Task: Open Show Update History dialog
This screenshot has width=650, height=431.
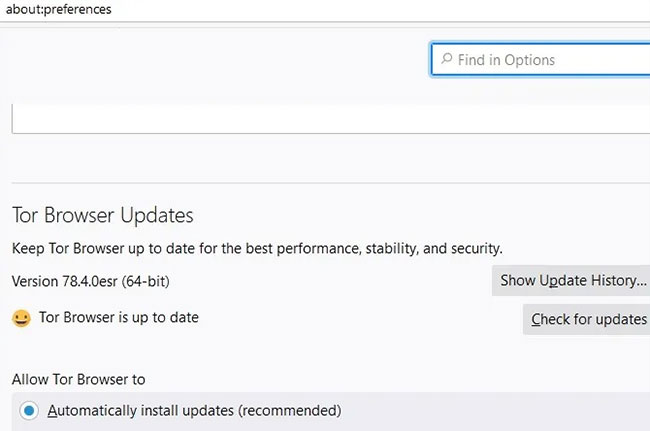Action: pos(571,281)
